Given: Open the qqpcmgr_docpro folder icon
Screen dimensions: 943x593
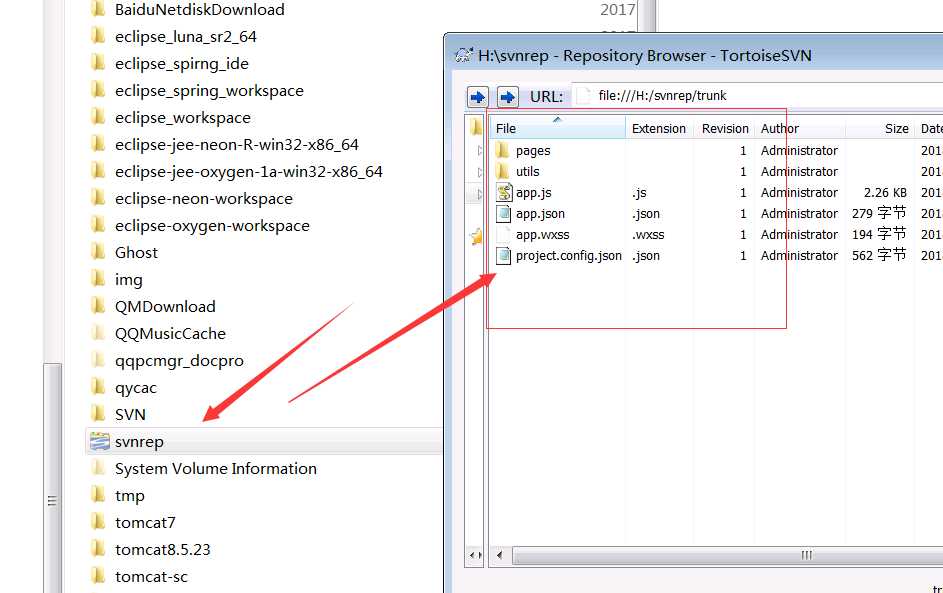Looking at the screenshot, I should pyautogui.click(x=99, y=360).
